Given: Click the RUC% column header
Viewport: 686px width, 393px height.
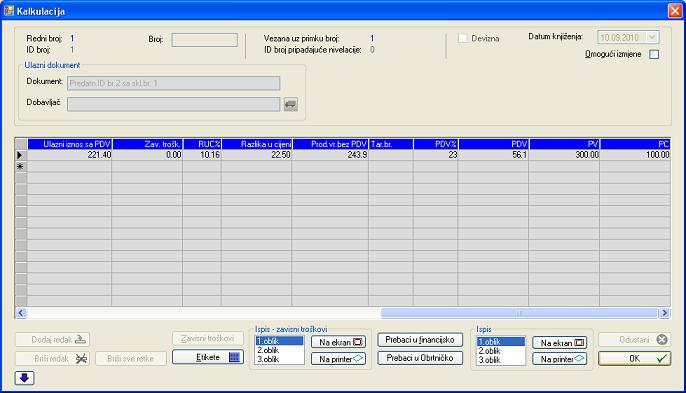Looking at the screenshot, I should click(x=202, y=144).
